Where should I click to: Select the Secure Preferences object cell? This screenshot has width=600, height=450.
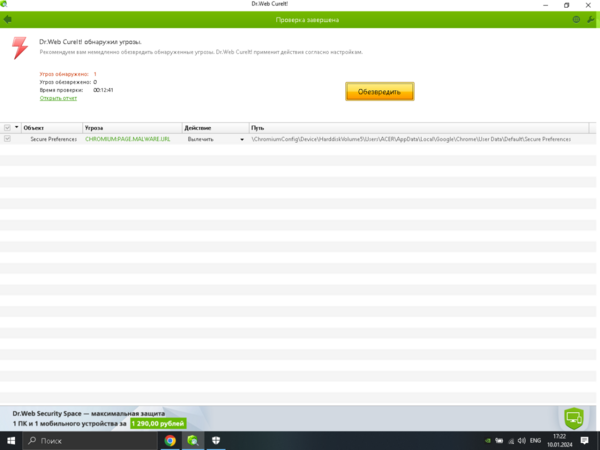coord(54,139)
